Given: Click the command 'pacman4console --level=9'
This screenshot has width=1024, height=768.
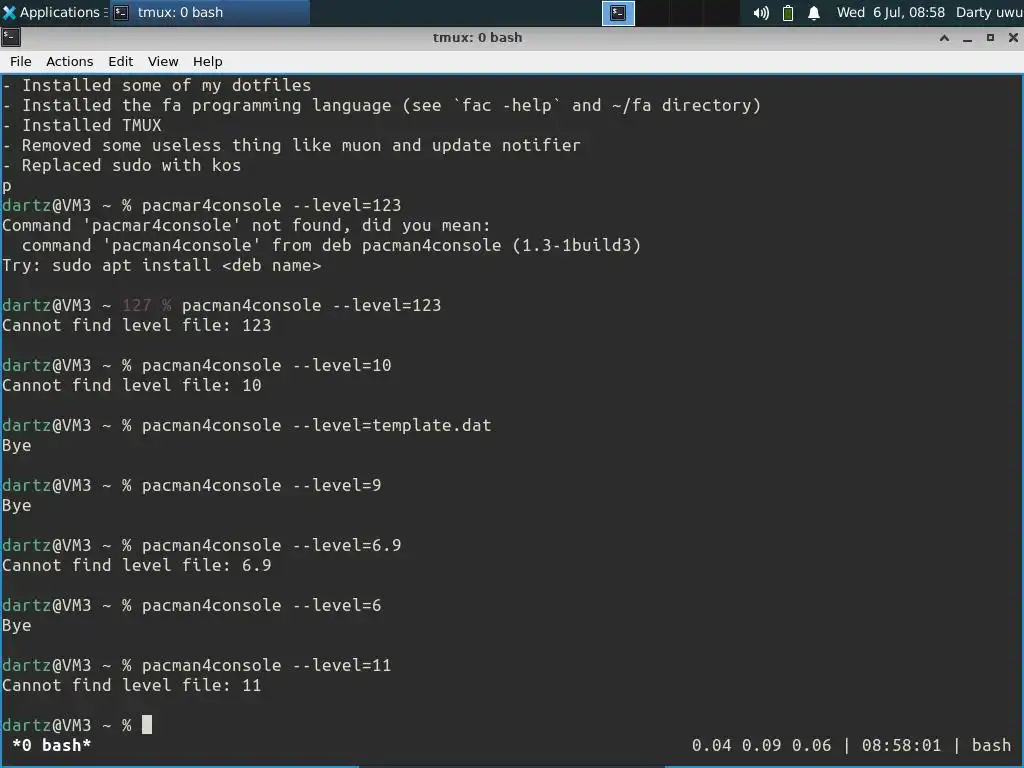Looking at the screenshot, I should [x=261, y=485].
